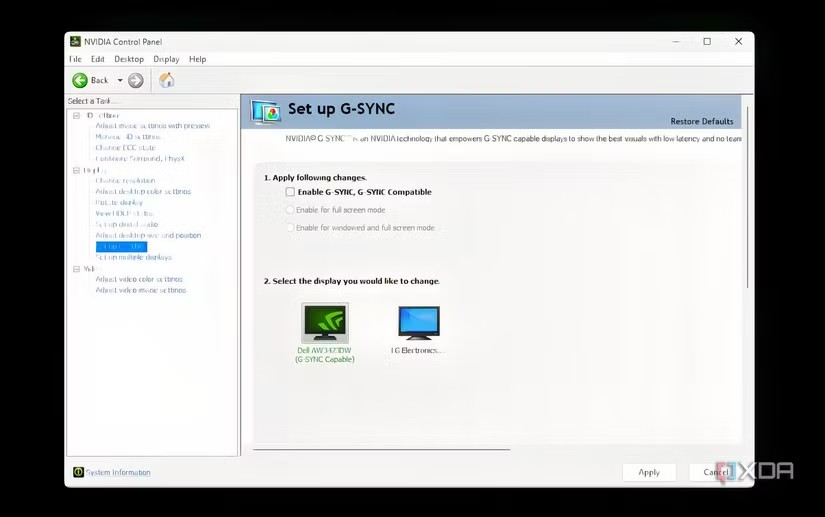Open the Help menu
The height and width of the screenshot is (517, 825).
pyautogui.click(x=197, y=59)
